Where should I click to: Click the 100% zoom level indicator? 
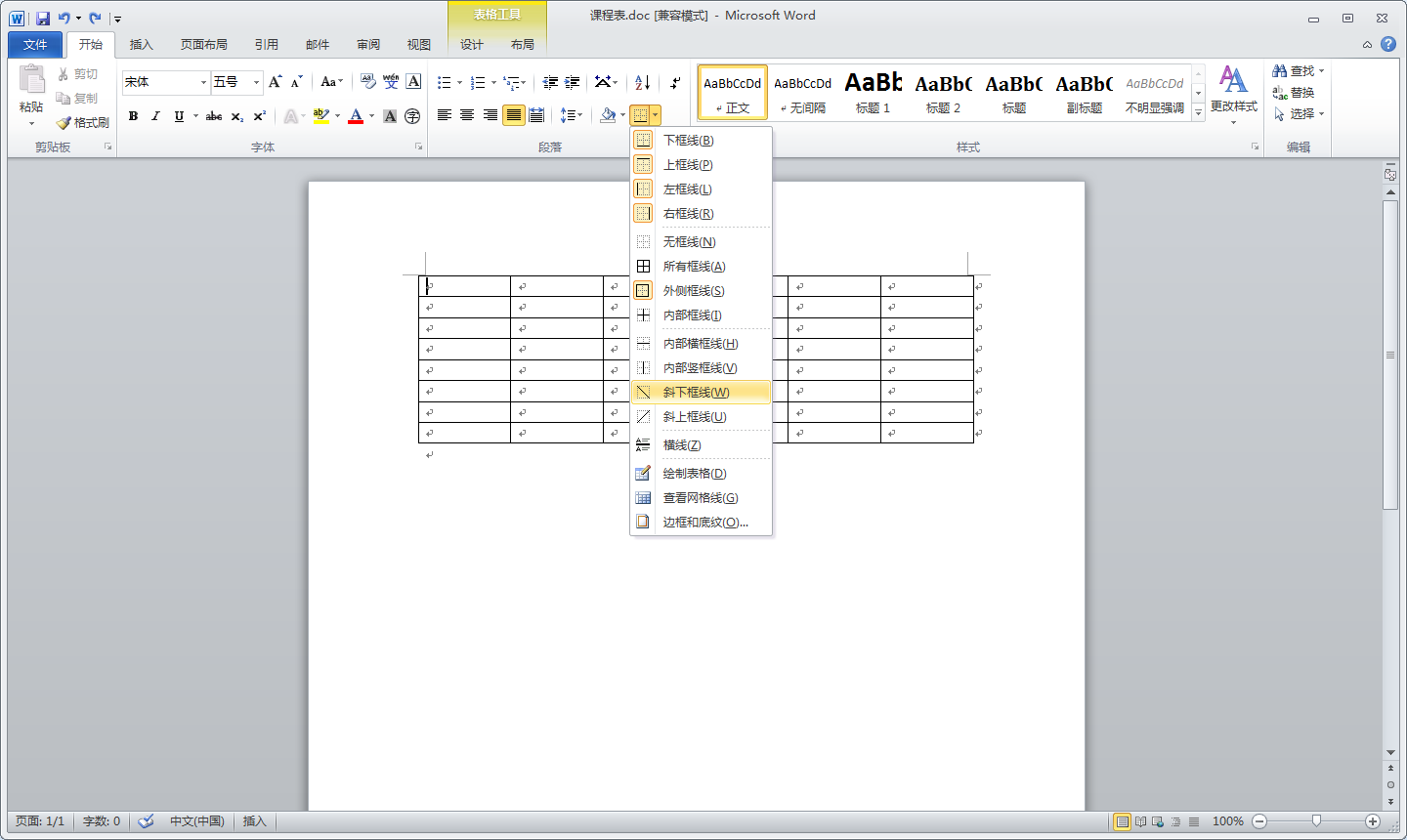(1228, 821)
